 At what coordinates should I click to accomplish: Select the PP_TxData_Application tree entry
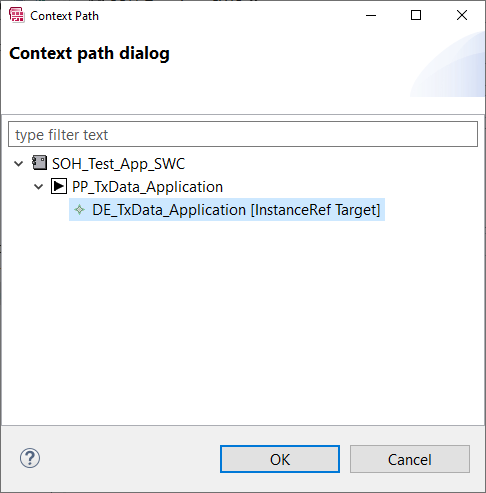(147, 187)
